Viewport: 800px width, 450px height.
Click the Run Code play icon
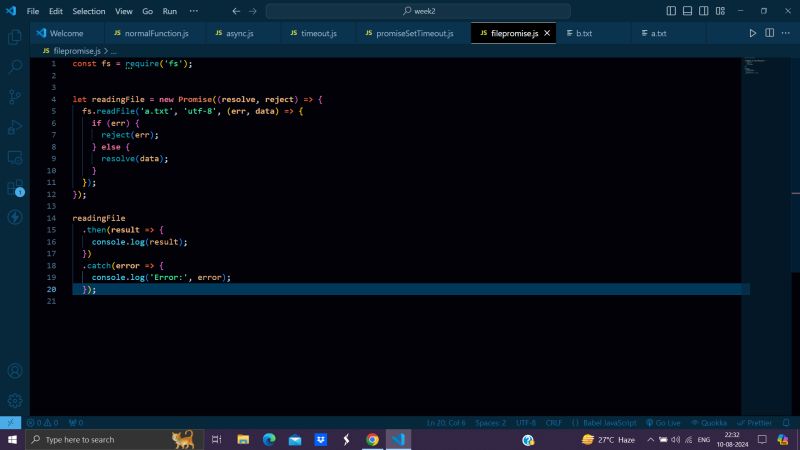753,33
